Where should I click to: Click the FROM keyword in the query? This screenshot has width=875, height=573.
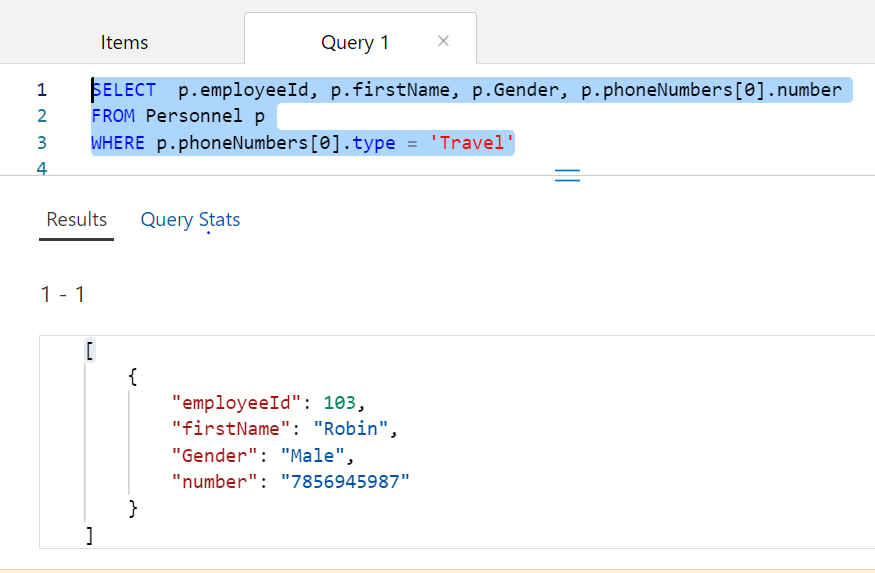pos(113,116)
